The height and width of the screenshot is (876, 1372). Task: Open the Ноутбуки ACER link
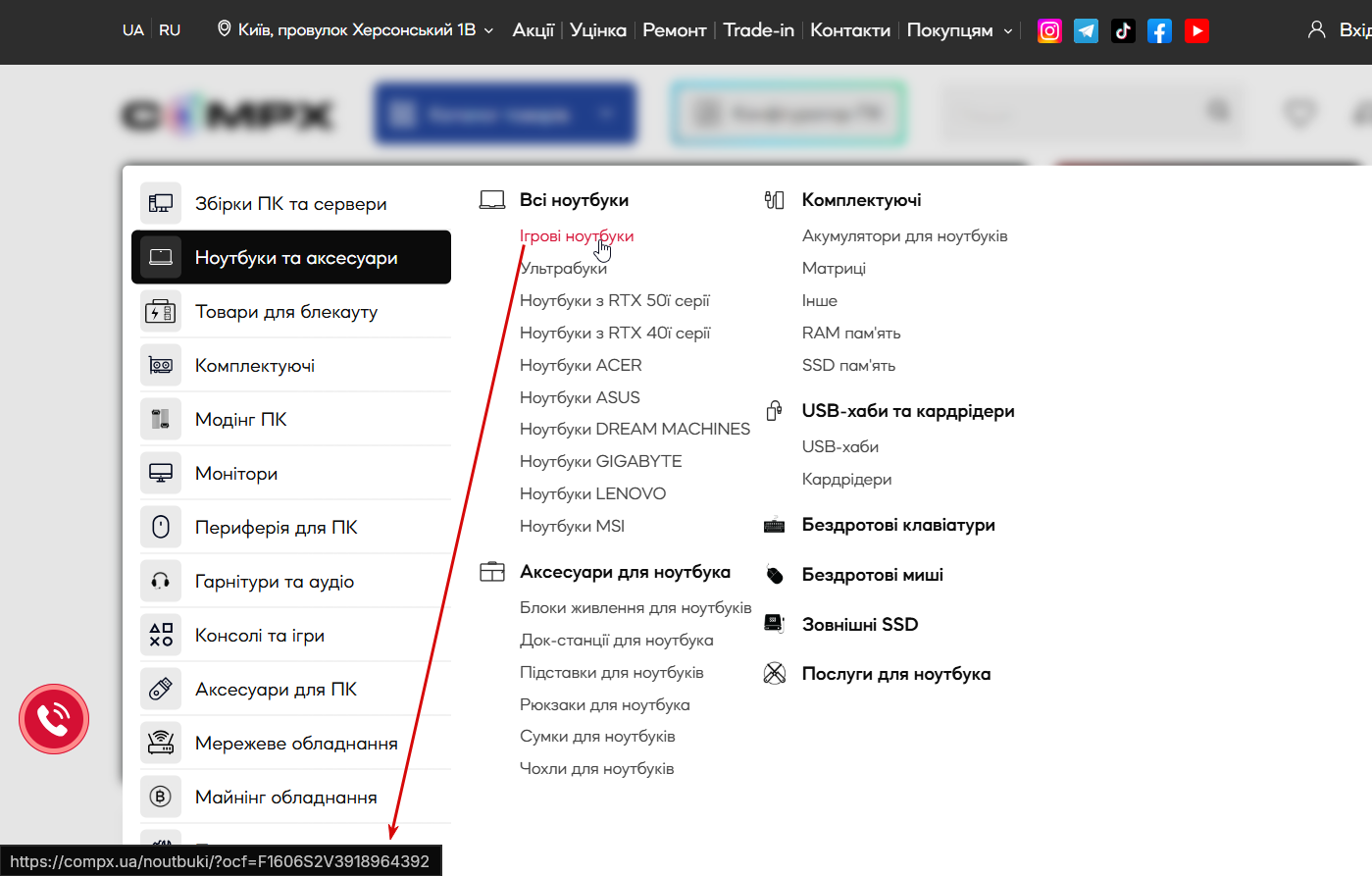pos(581,366)
